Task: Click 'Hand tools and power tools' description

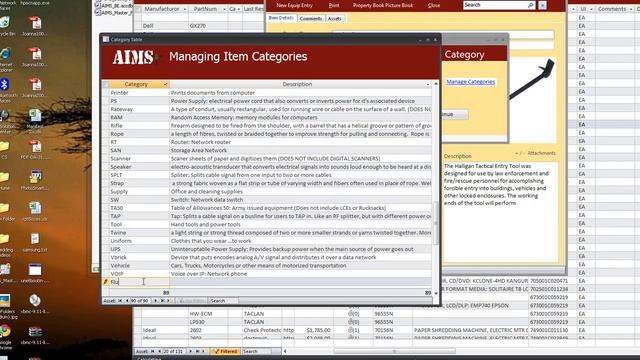Action: click(x=300, y=224)
